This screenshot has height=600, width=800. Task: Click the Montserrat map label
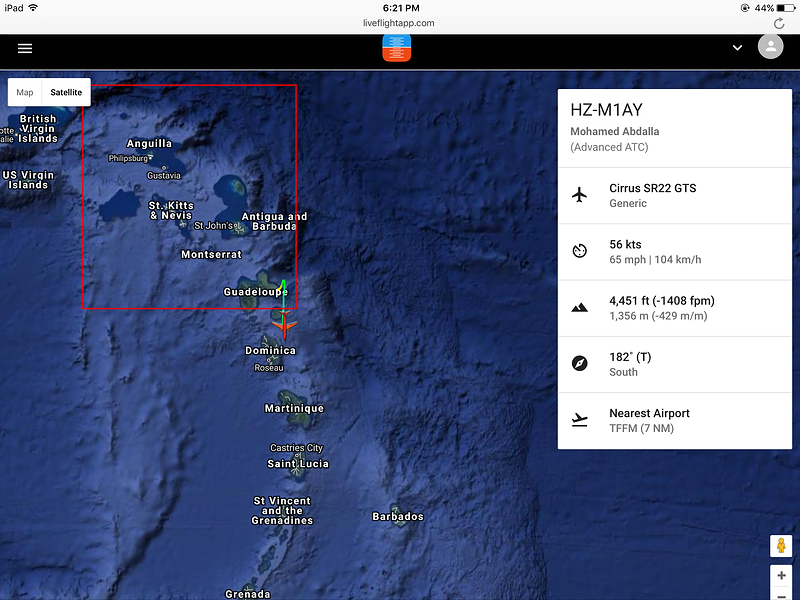pos(211,254)
